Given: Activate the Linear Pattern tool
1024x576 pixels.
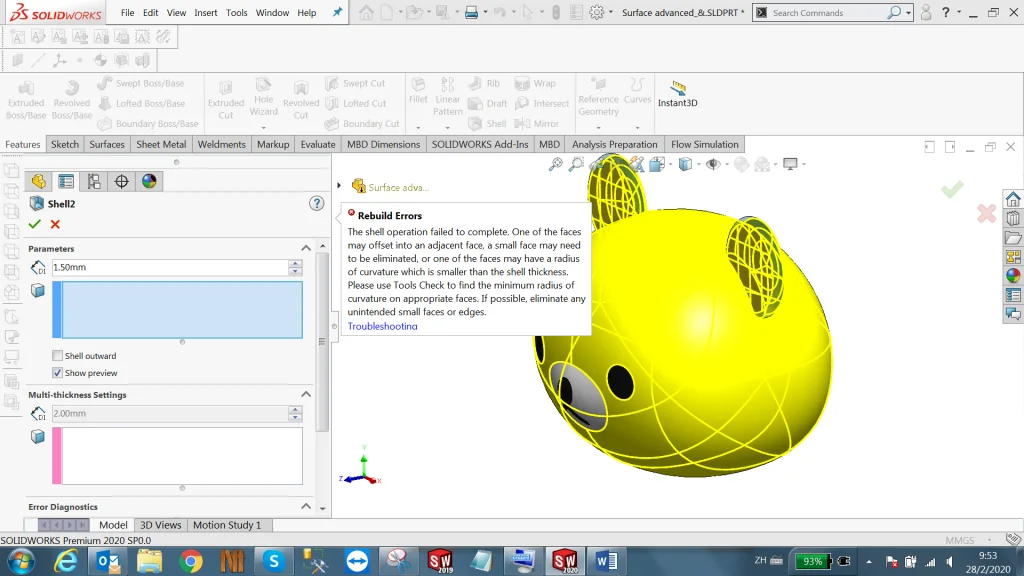Looking at the screenshot, I should [x=446, y=97].
